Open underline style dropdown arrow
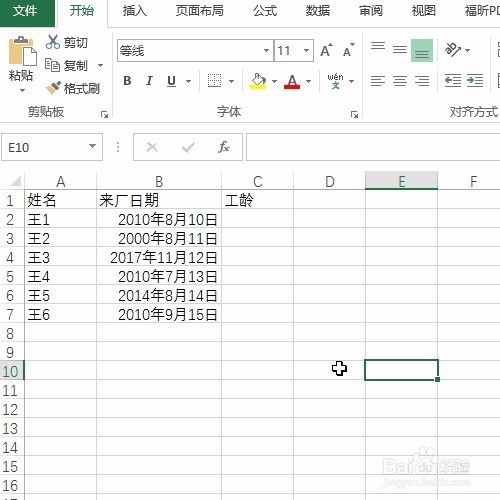The image size is (500, 500). pos(188,81)
